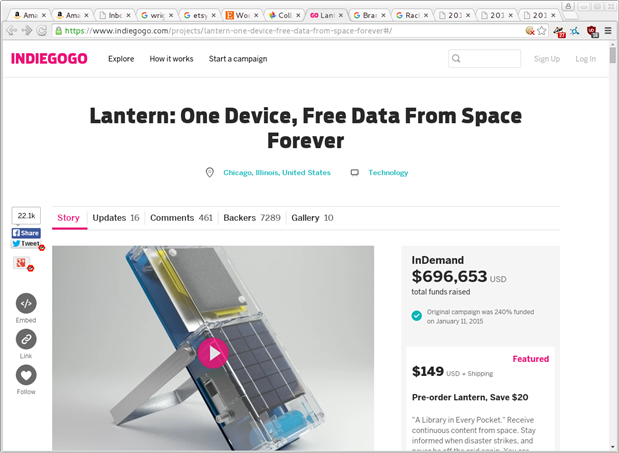Click the Start a campaign link
This screenshot has width=619, height=453.
click(x=238, y=59)
